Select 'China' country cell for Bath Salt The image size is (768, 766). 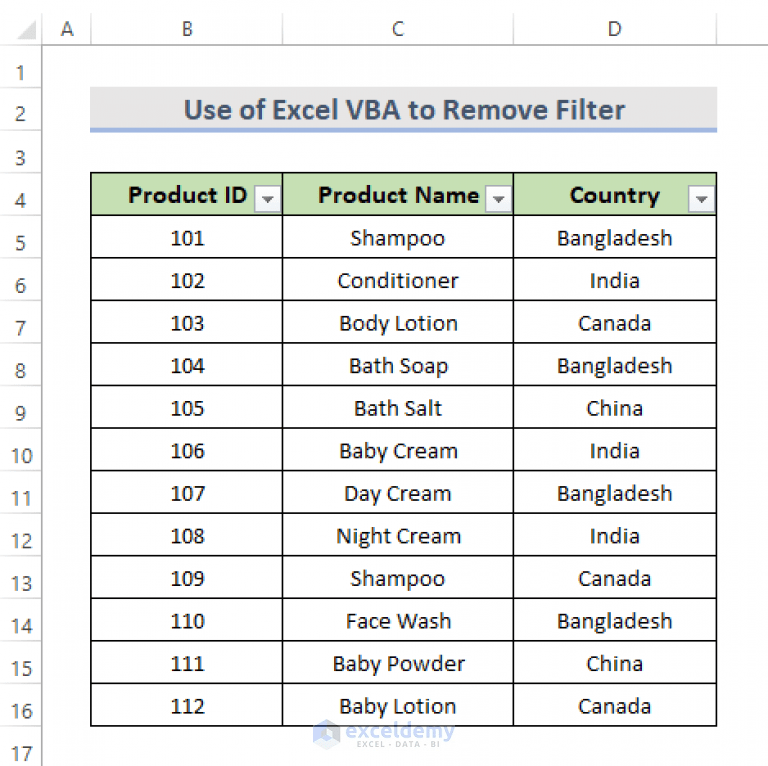[x=615, y=408]
